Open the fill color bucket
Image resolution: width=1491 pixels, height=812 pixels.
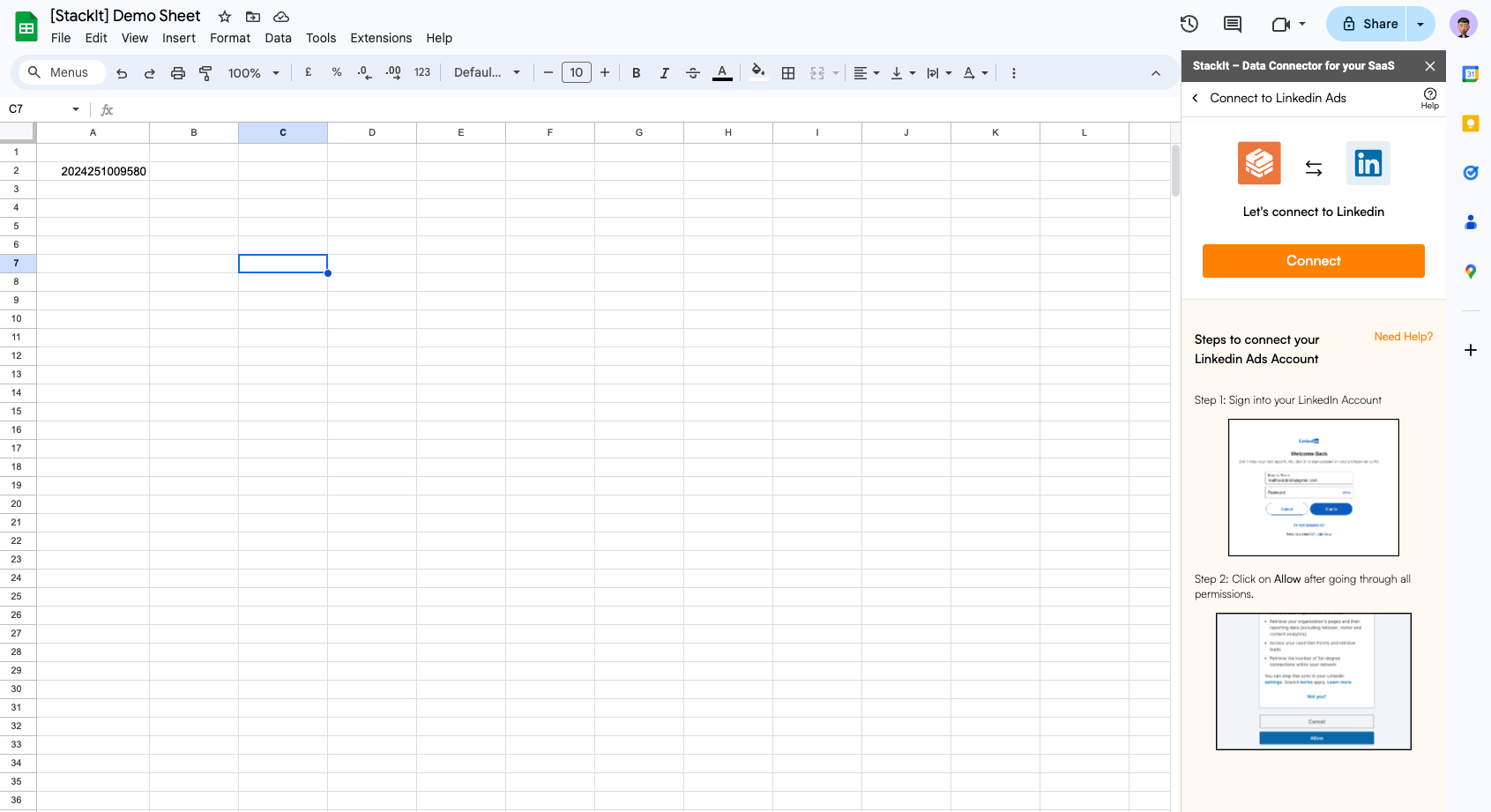point(757,72)
